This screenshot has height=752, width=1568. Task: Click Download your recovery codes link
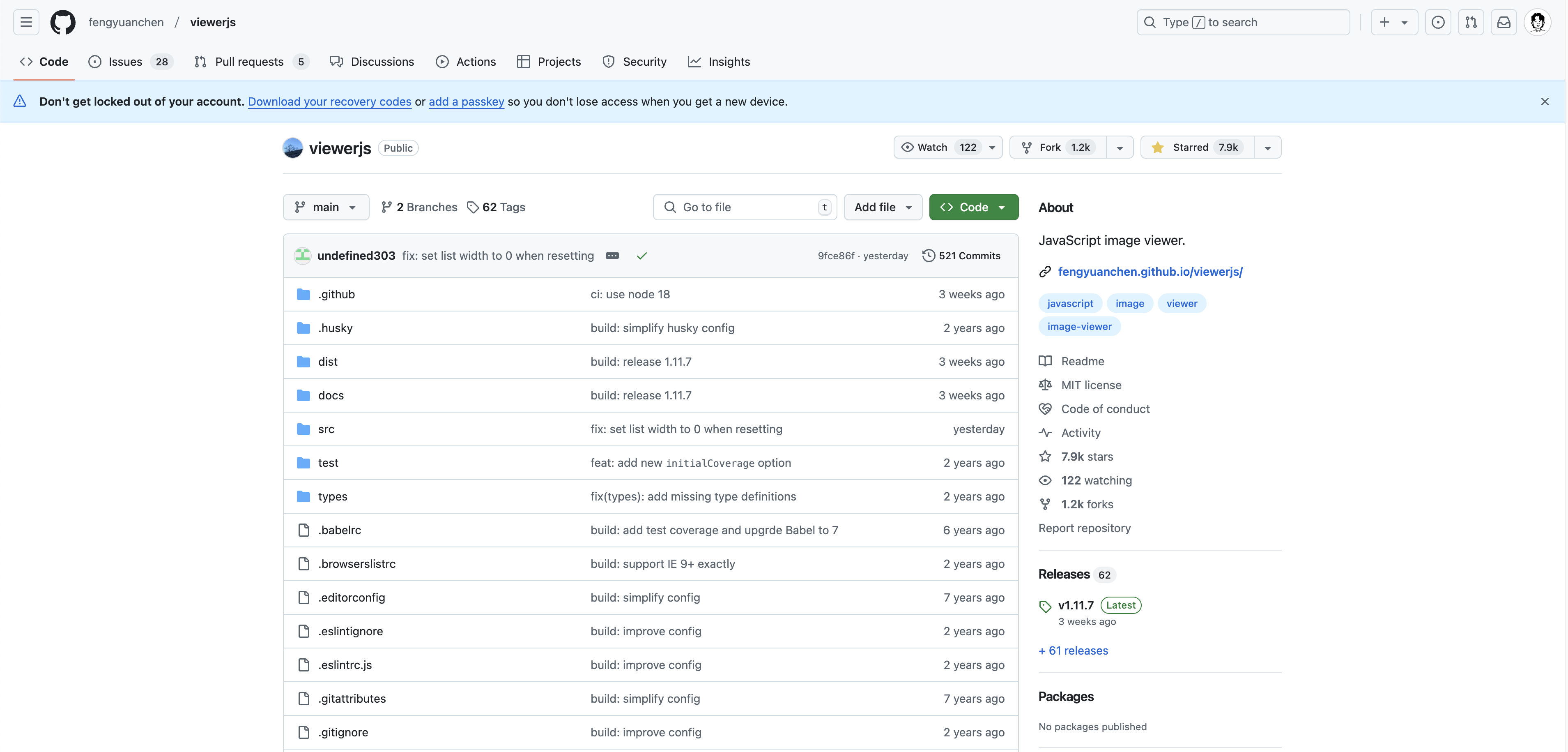[x=329, y=101]
